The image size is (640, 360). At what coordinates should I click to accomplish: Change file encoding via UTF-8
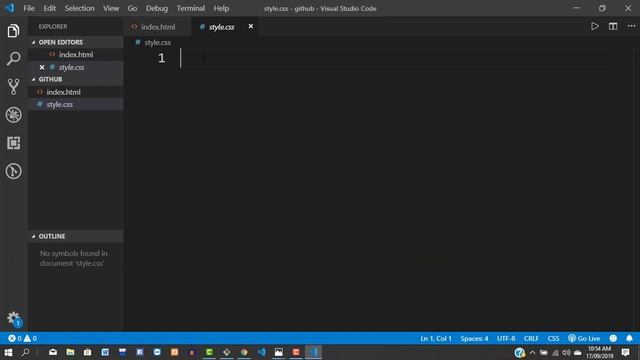(506, 338)
